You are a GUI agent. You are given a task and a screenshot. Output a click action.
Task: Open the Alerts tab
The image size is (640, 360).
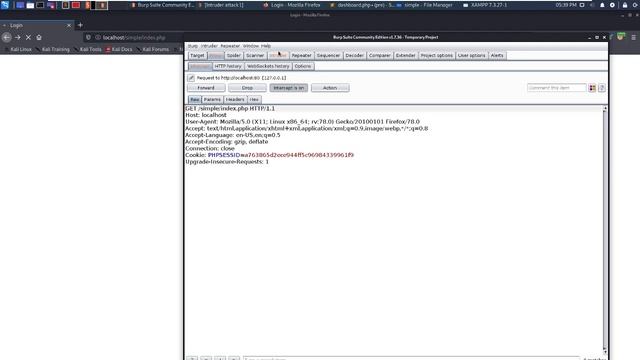(497, 56)
